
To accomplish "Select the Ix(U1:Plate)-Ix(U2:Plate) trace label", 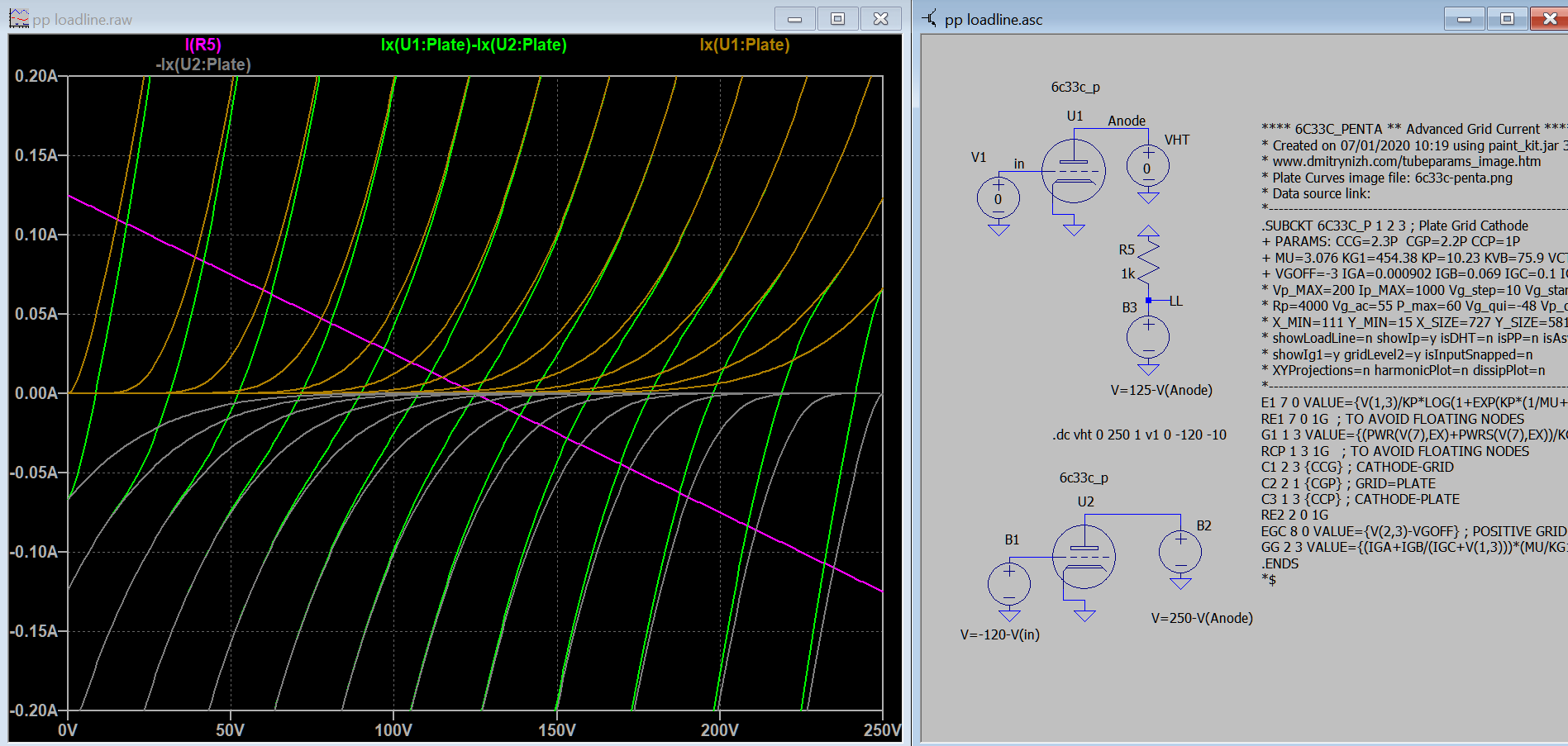I will click(x=474, y=45).
